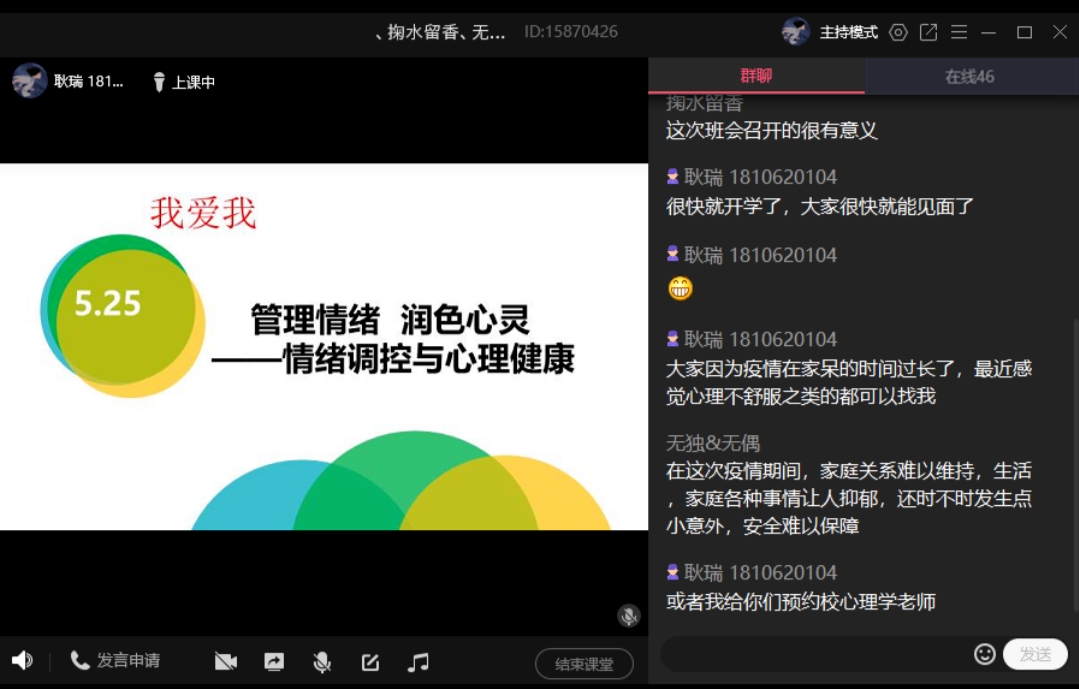Open the hamburger menu in title bar
Screen dimensions: 1079x689
tap(959, 32)
